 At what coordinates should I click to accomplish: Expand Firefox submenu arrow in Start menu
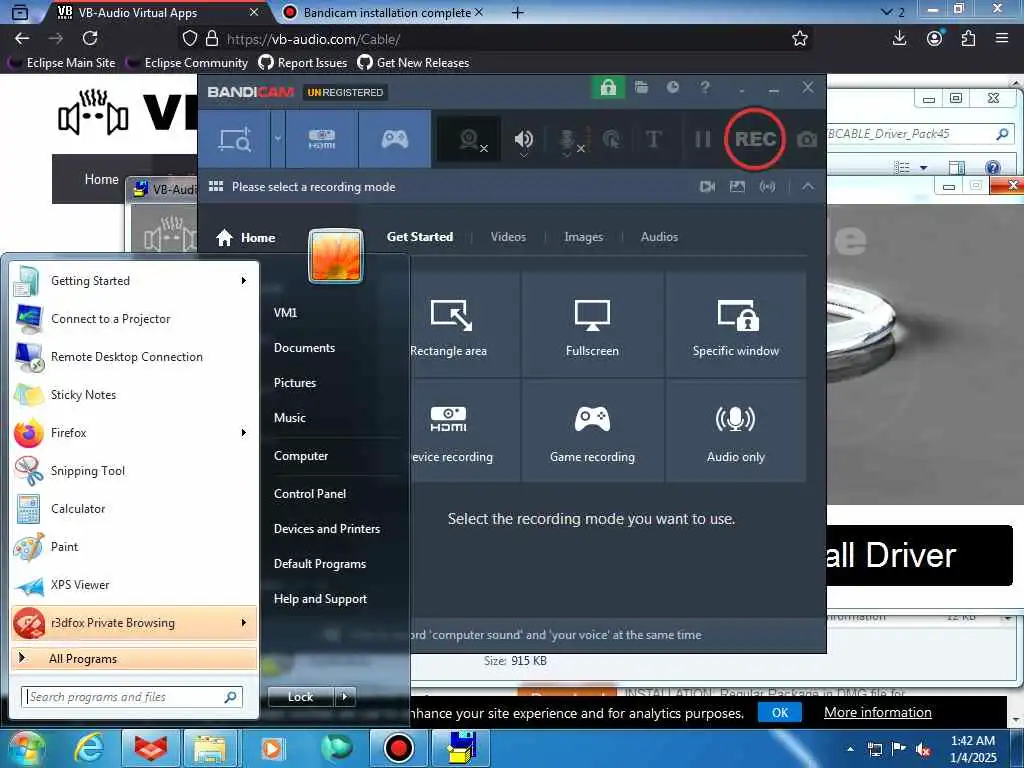tap(244, 432)
